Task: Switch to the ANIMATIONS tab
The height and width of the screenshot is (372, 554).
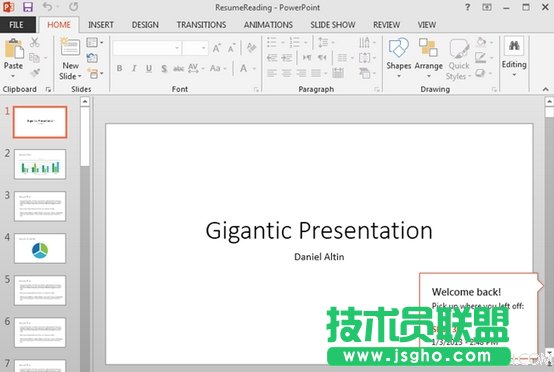Action: pos(268,25)
